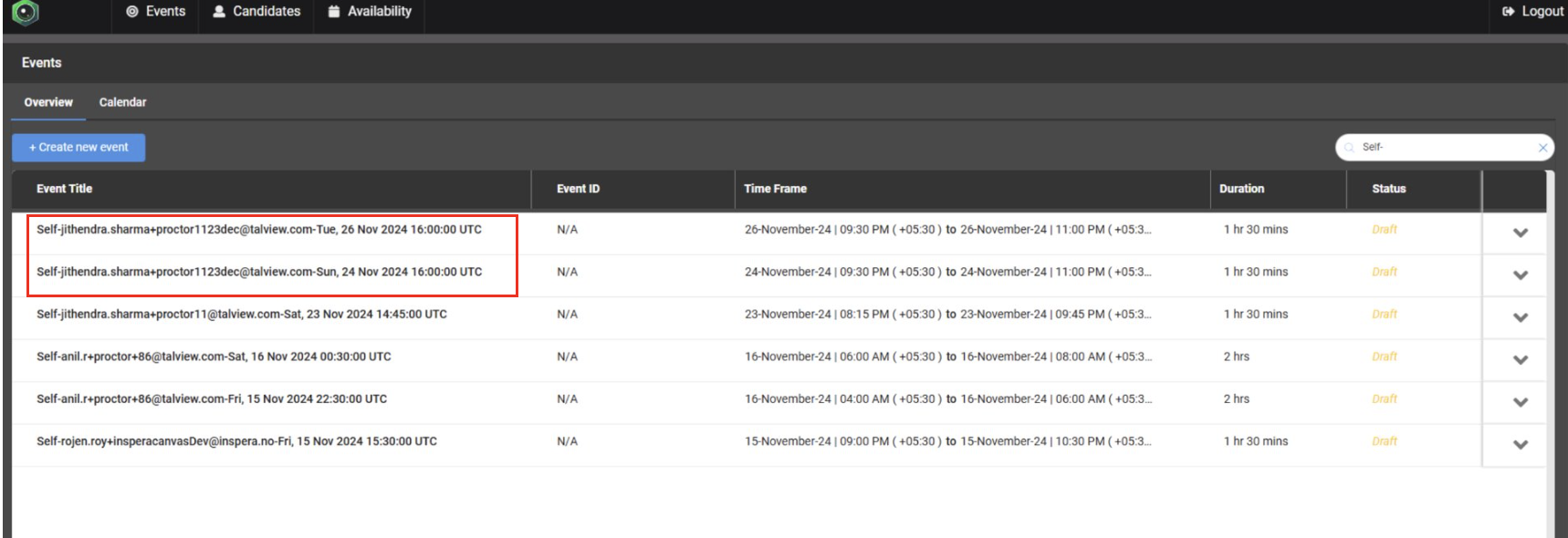Click the Time Frame column header

click(775, 189)
